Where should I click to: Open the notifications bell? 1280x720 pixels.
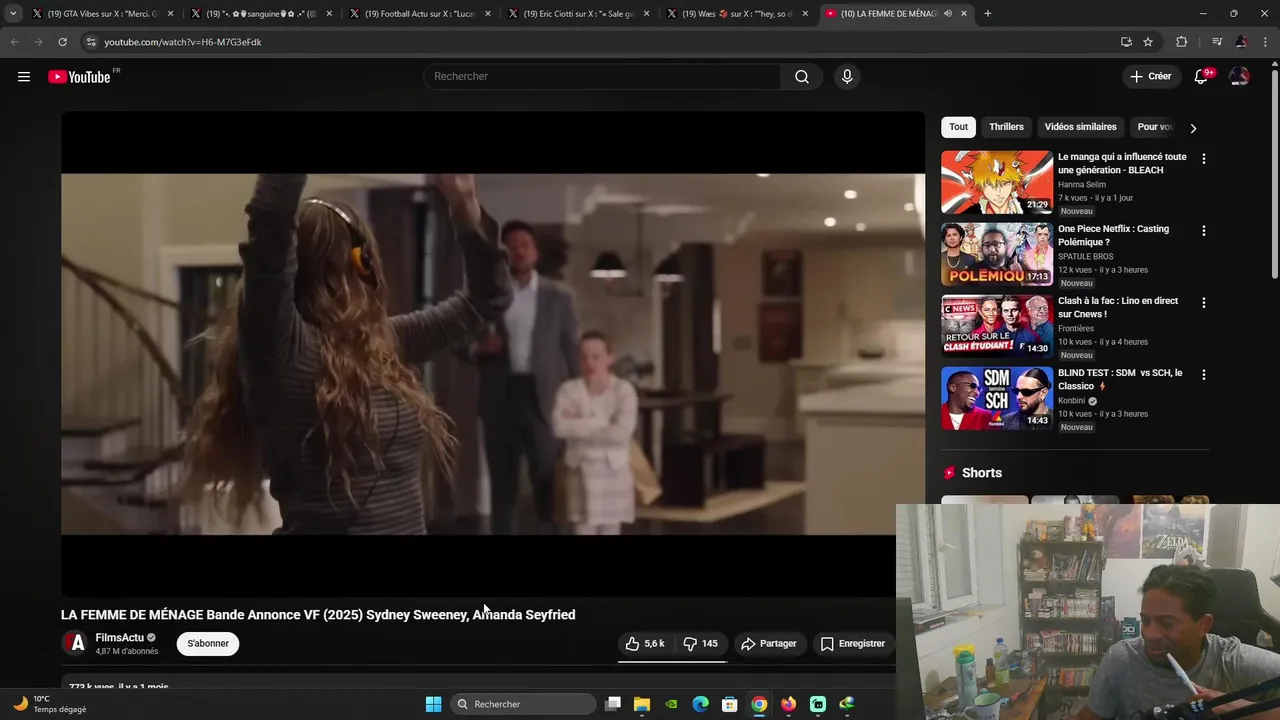[x=1202, y=77]
